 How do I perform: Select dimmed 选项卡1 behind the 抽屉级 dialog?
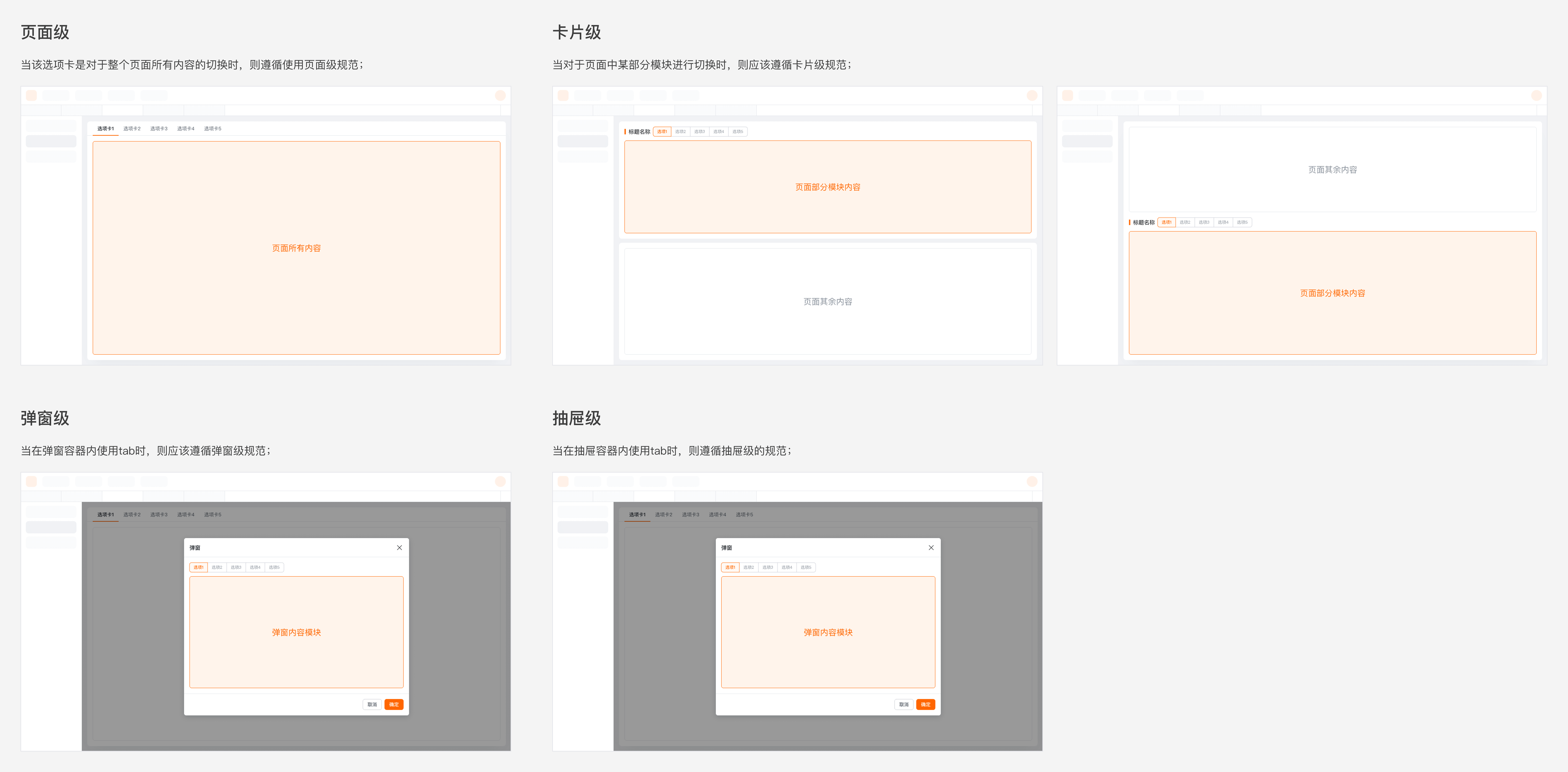pos(637,514)
